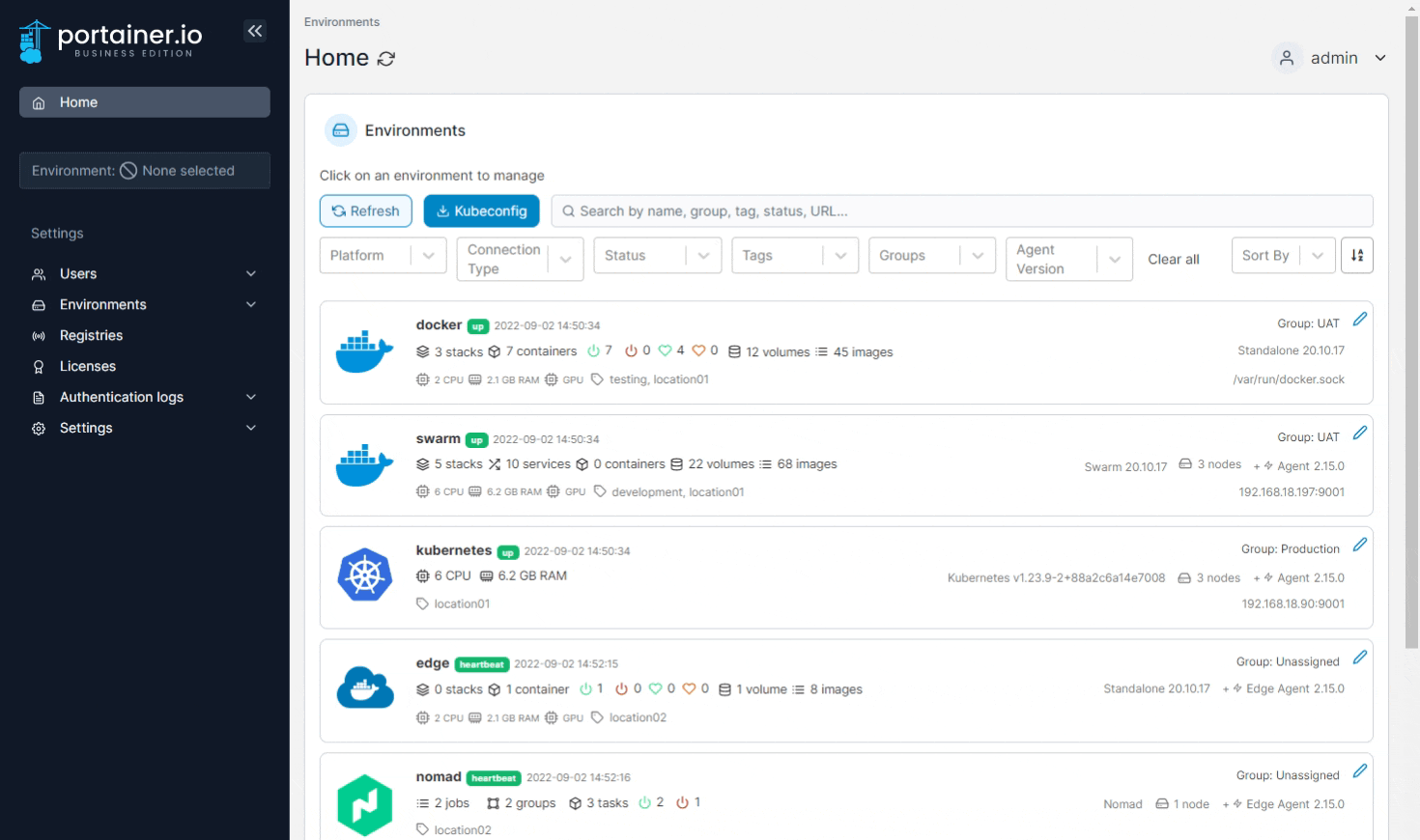Toggle sort order direction icon
This screenshot has height=840, width=1420.
(1357, 255)
